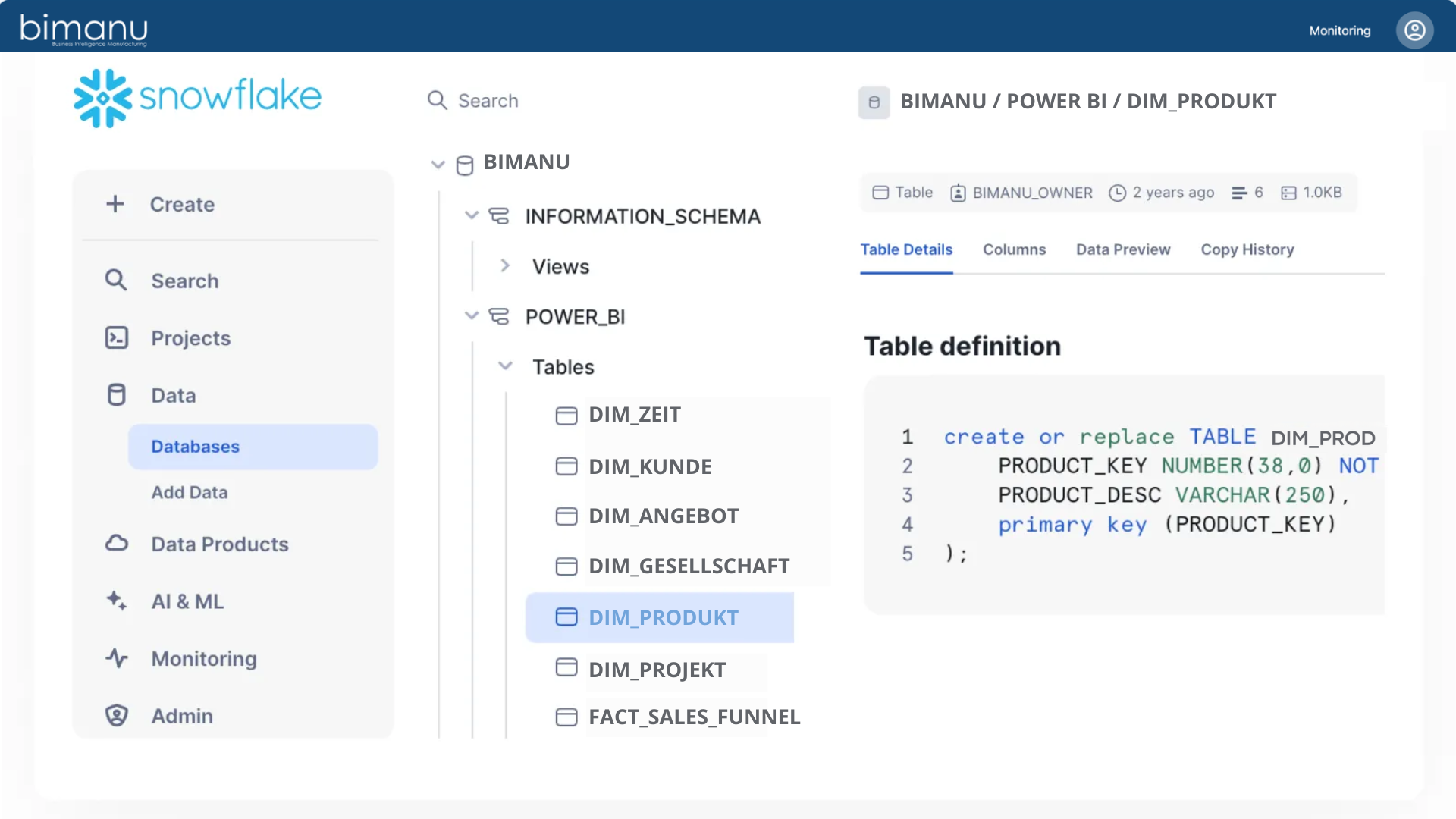Collapse the INFORMATION_SCHEMA schema
The height and width of the screenshot is (819, 1456).
click(x=472, y=215)
